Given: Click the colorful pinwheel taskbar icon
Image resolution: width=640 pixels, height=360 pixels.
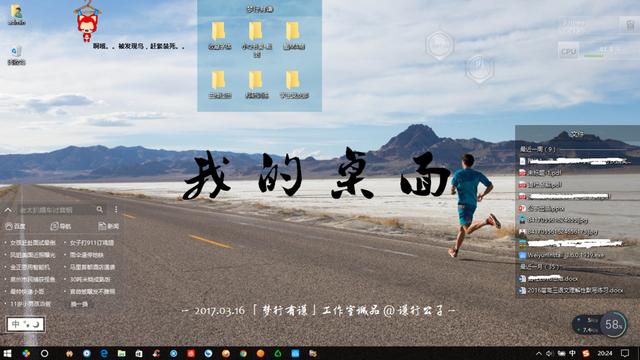Looking at the screenshot, I should 26,353.
